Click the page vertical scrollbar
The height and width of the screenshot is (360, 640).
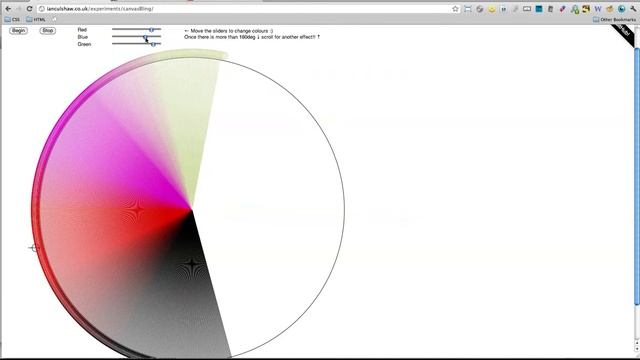pos(637,176)
